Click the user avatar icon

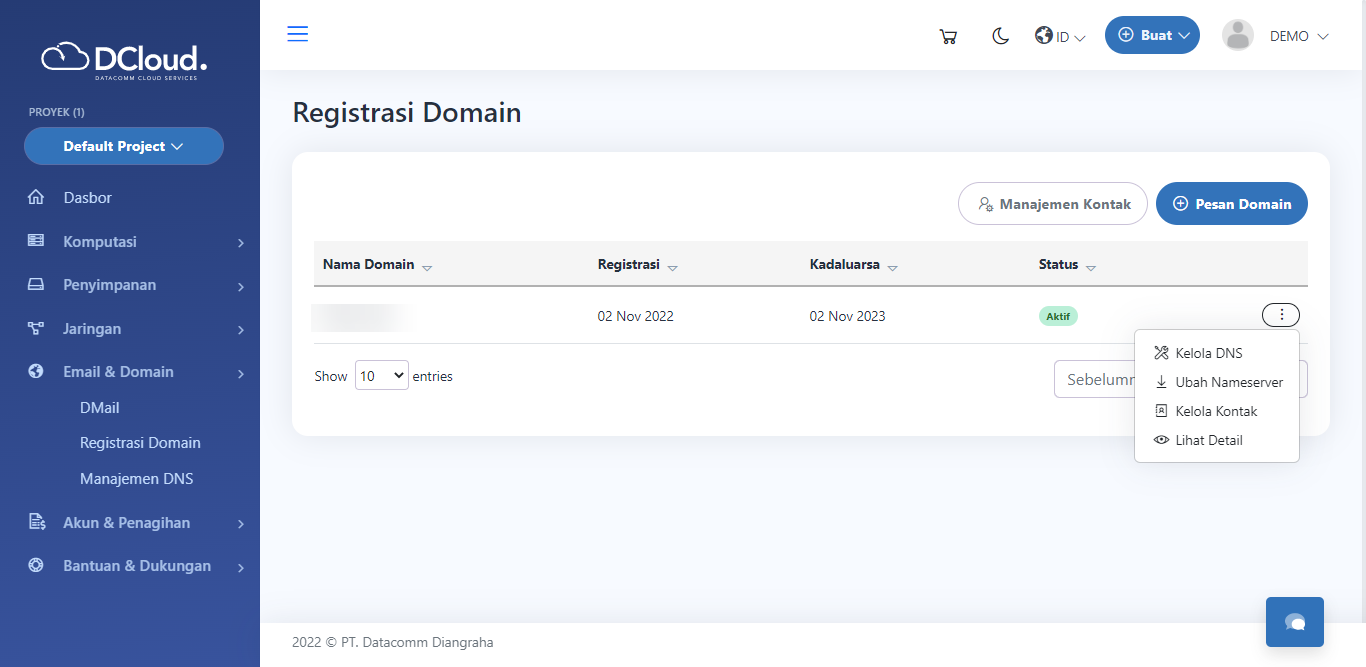click(1238, 35)
